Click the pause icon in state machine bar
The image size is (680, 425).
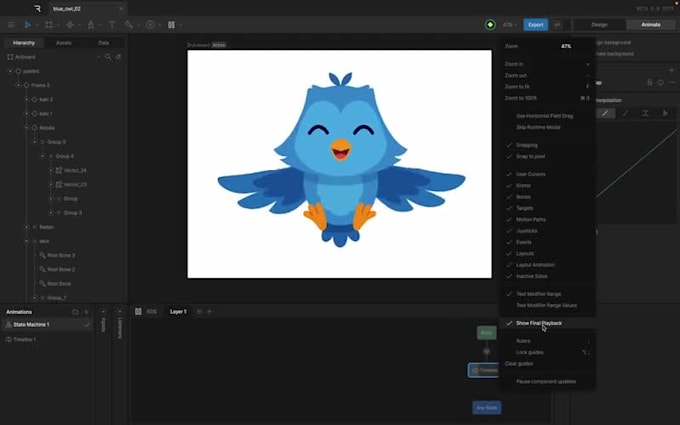pos(138,311)
